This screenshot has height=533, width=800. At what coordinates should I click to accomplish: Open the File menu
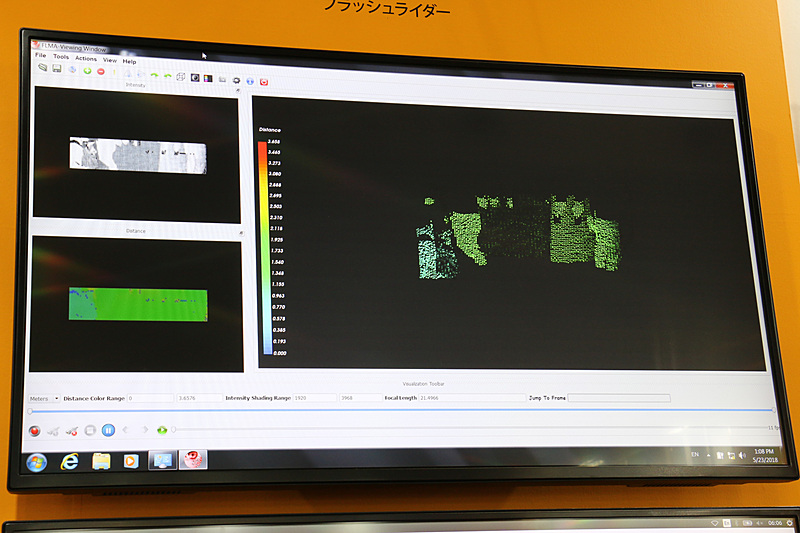point(40,55)
